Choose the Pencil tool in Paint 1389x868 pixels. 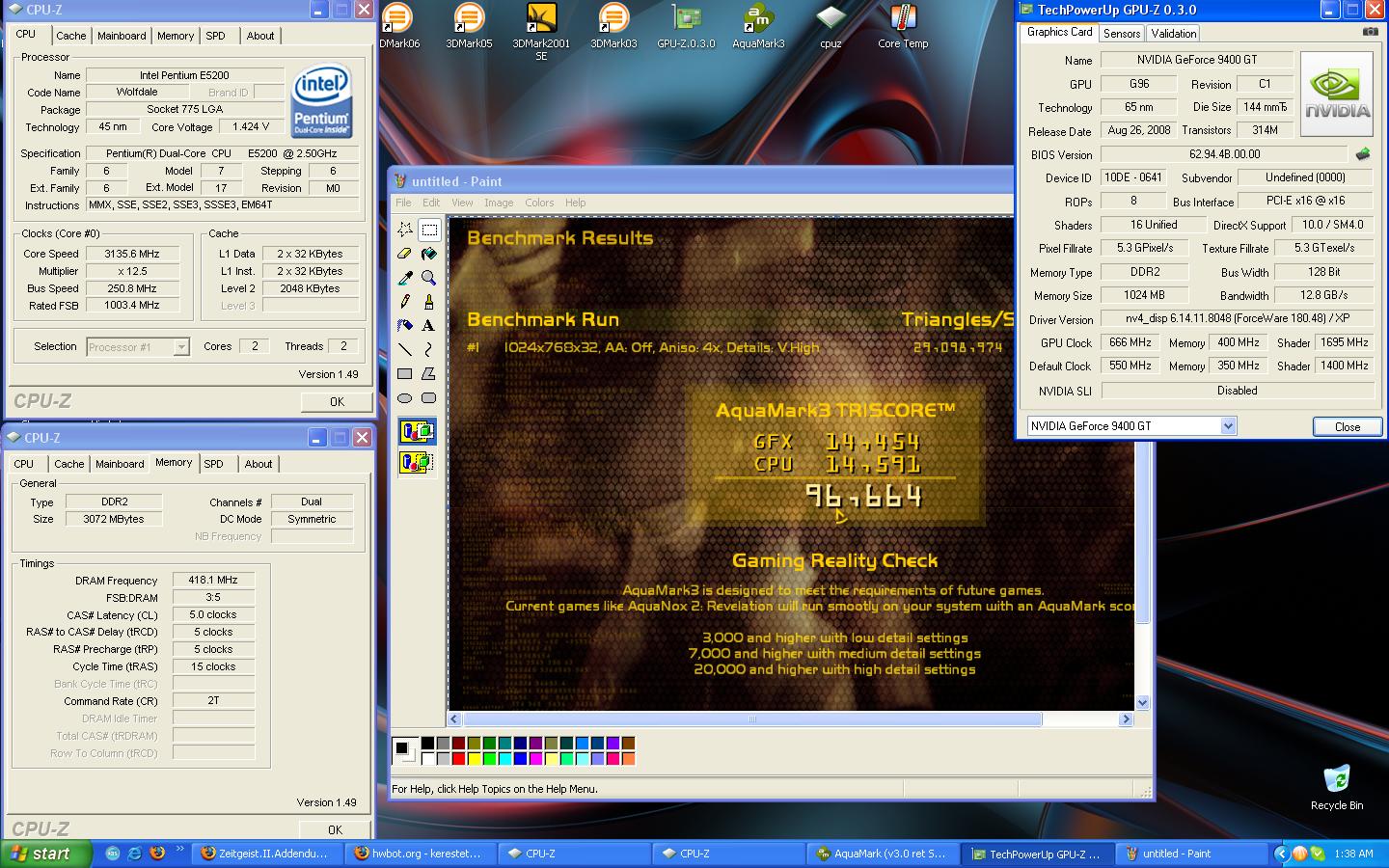click(405, 302)
